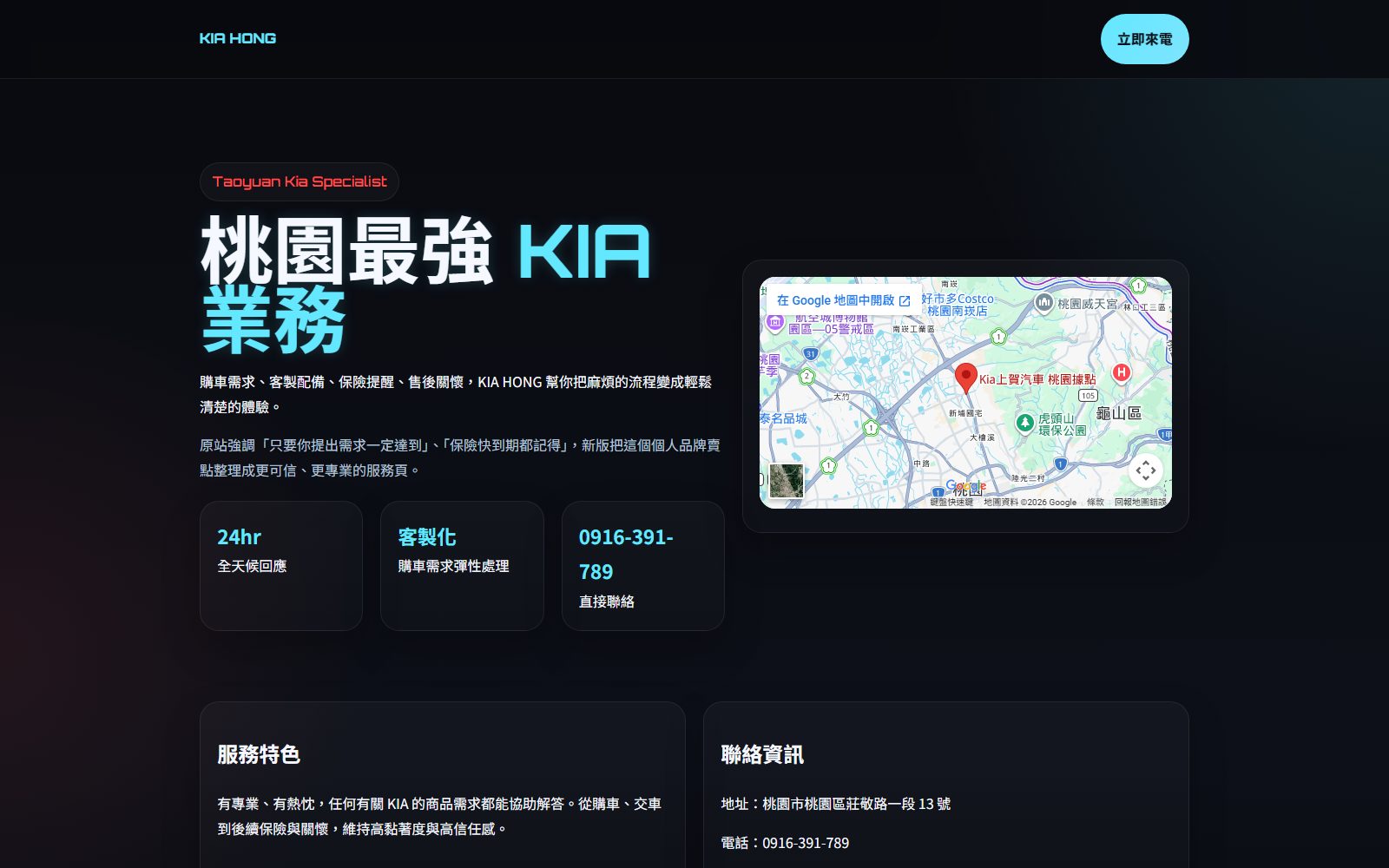This screenshot has height=868, width=1389.
Task: Click the 桃園威天宮 temple marker icon
Action: click(1044, 303)
